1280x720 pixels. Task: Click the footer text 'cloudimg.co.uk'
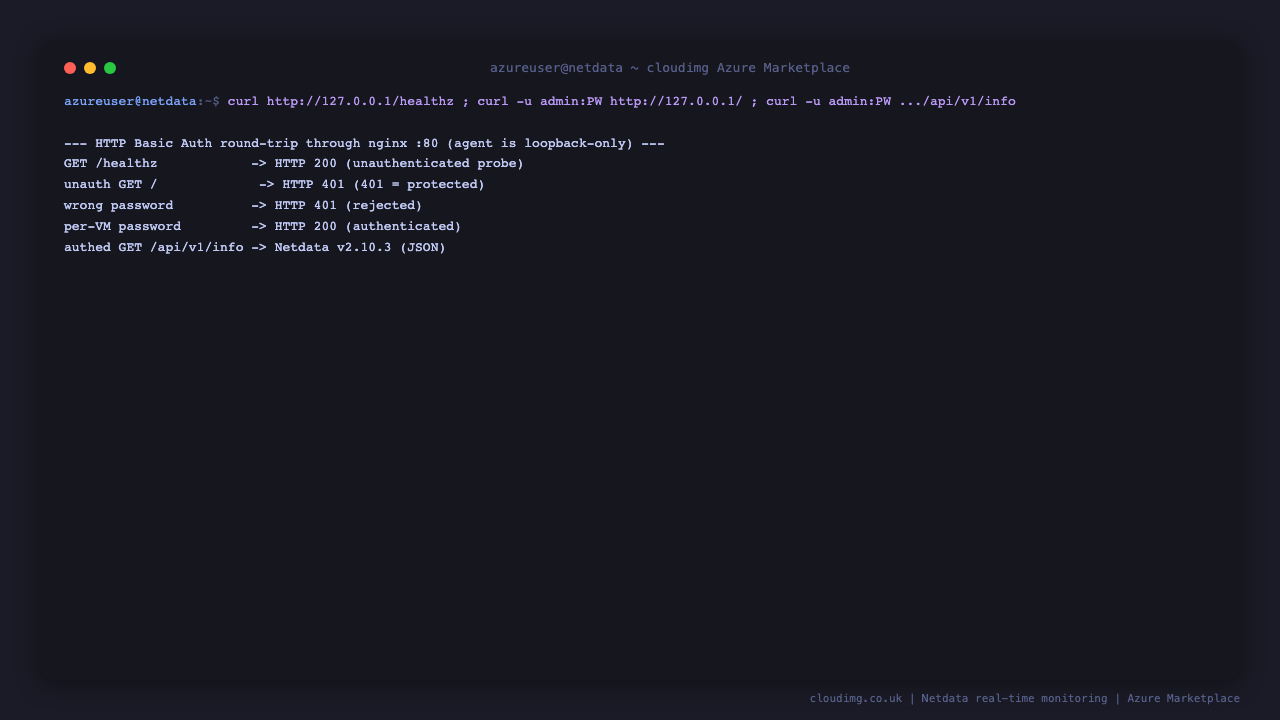point(856,698)
